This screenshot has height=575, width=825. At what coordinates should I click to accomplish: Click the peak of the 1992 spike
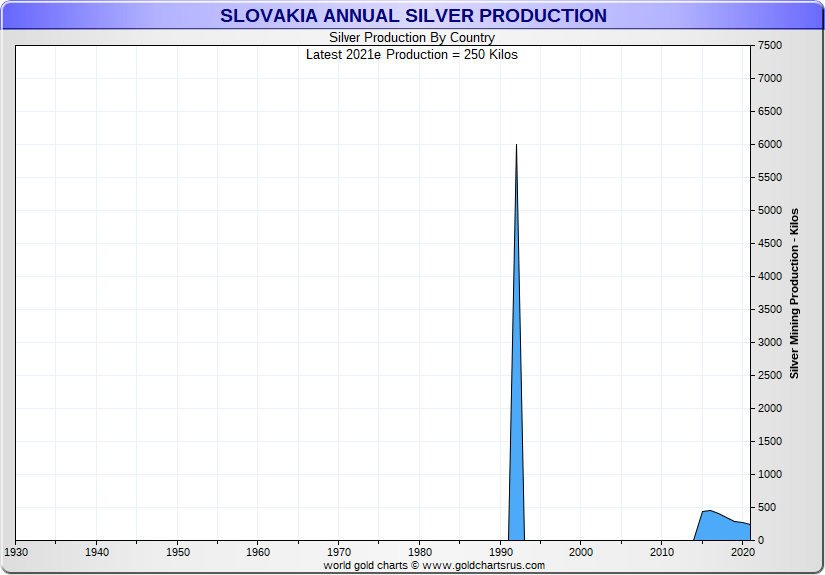[x=516, y=146]
